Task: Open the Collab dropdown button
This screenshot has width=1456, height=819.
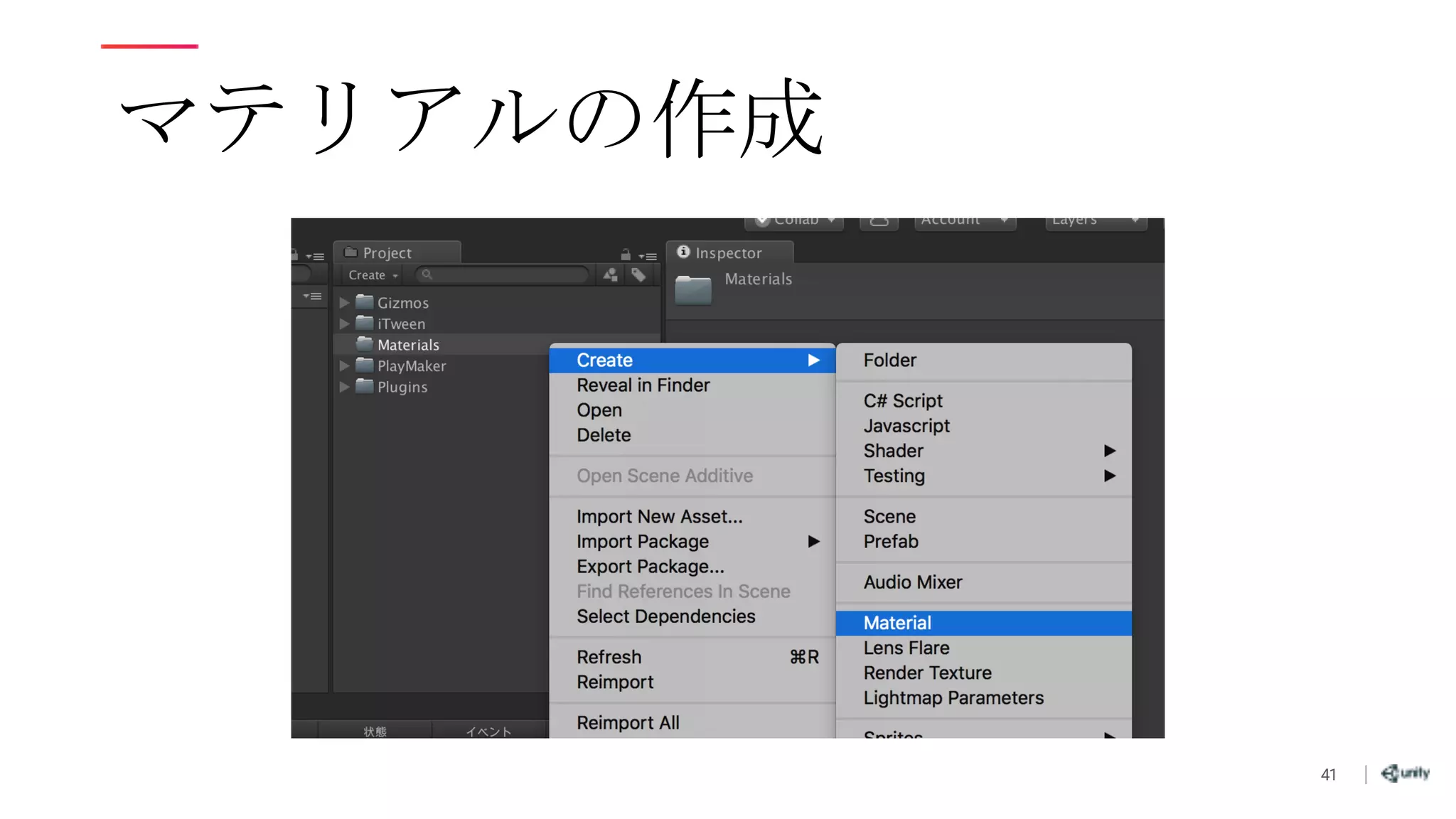Action: (795, 222)
